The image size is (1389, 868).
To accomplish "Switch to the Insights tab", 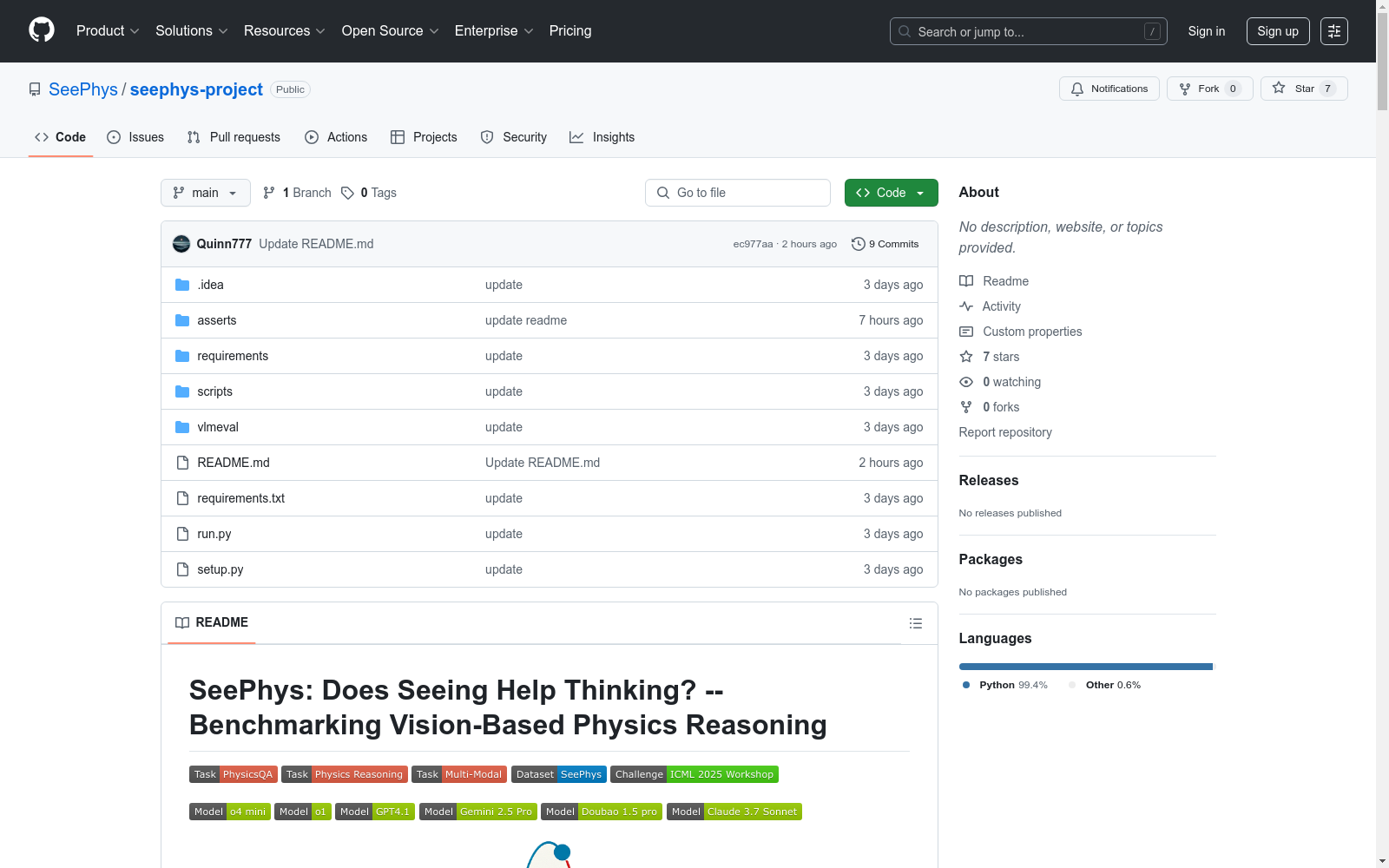I will [x=602, y=137].
